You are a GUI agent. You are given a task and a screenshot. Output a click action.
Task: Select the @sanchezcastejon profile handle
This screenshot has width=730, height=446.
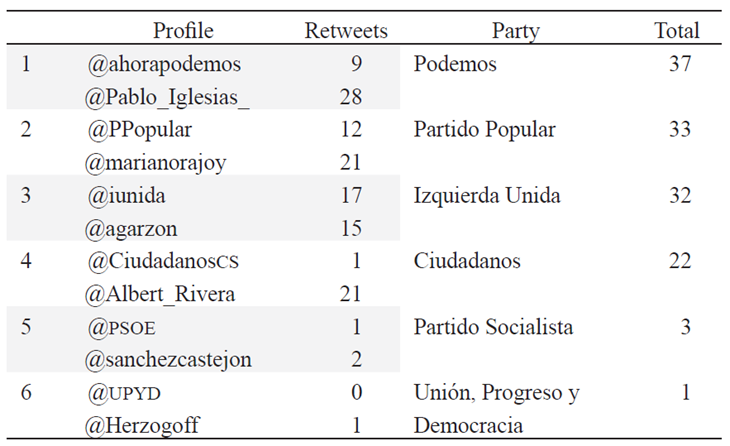(x=169, y=360)
